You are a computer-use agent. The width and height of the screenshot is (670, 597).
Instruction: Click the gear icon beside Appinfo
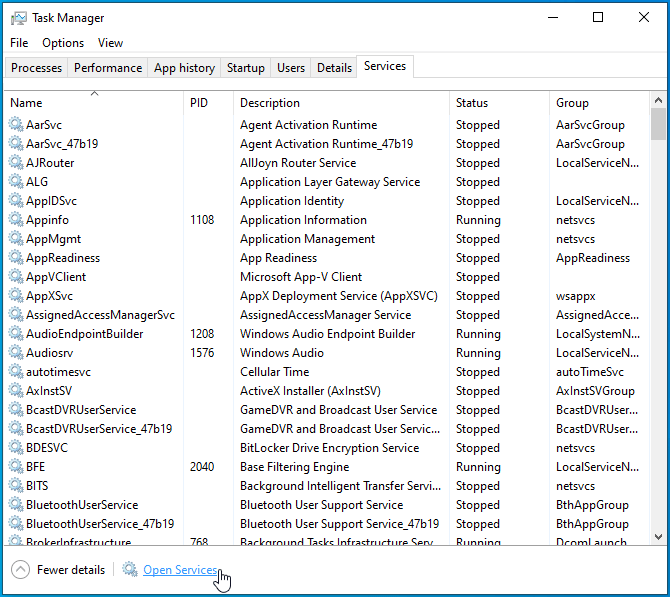point(16,219)
